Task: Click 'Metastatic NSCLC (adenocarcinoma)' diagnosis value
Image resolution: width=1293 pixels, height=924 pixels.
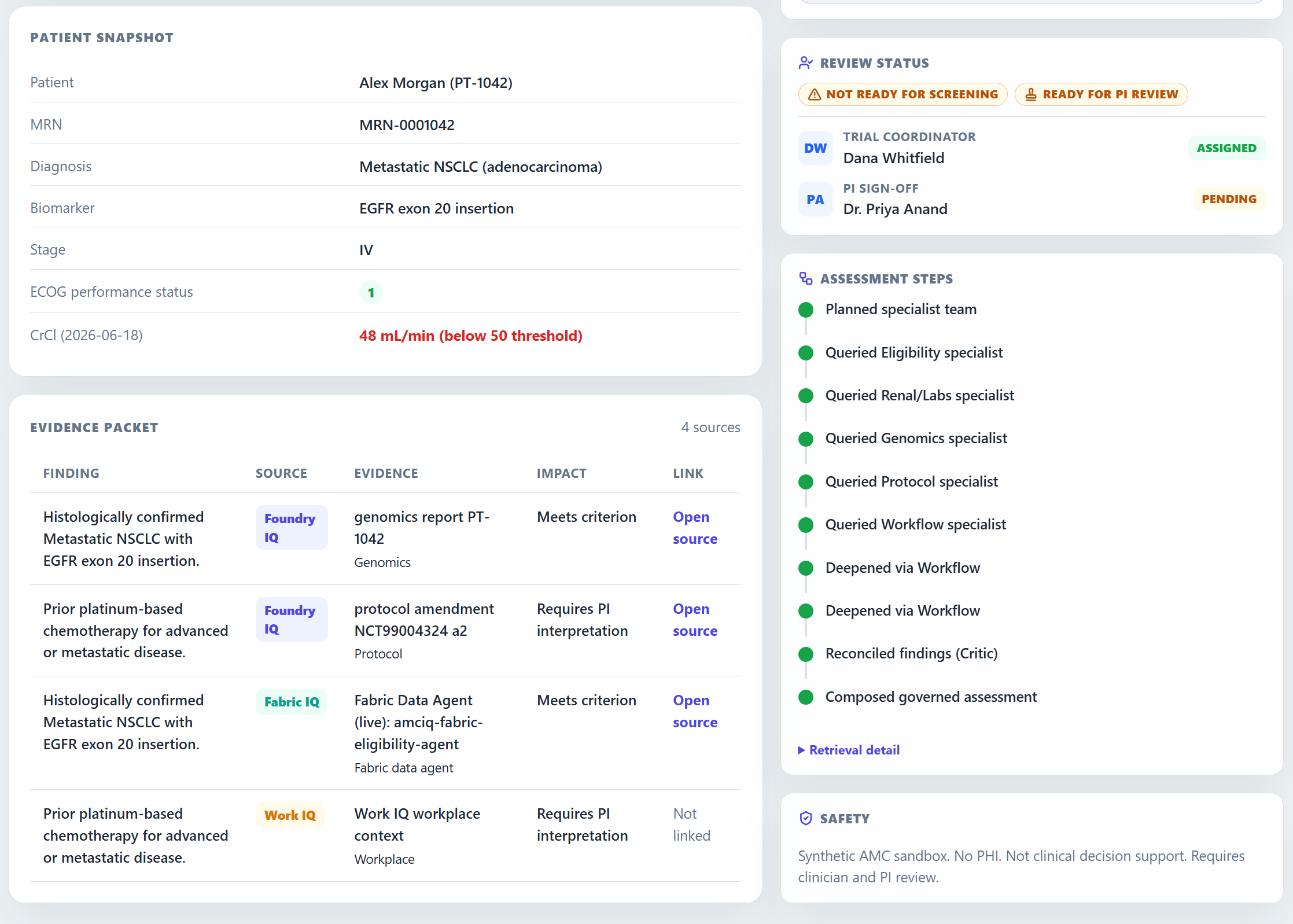Action: (480, 167)
